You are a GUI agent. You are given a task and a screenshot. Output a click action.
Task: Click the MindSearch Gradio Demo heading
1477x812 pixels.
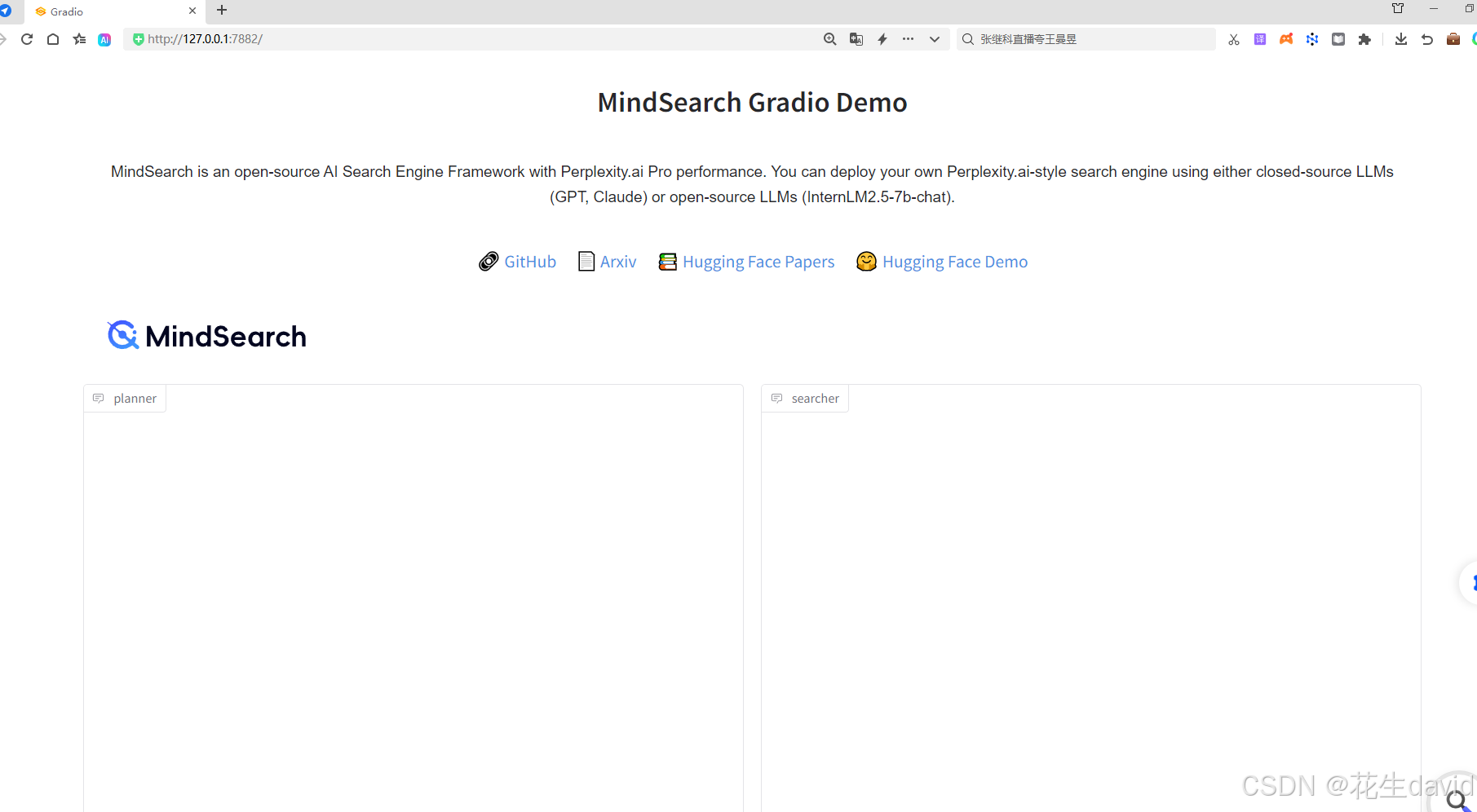pos(752,103)
